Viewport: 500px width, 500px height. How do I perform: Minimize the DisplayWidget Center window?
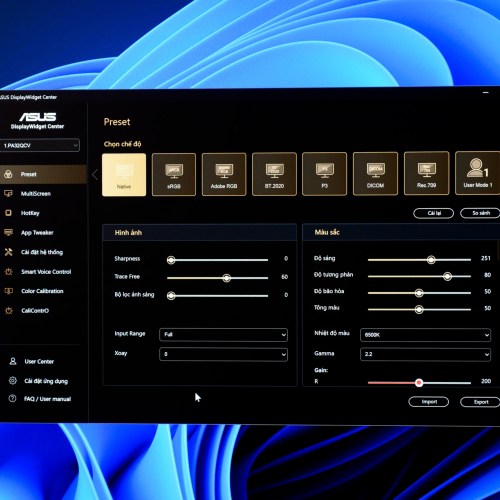click(x=486, y=92)
